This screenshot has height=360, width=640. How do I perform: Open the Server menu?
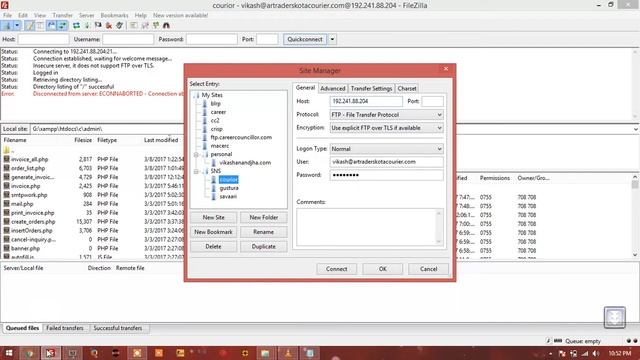87,15
